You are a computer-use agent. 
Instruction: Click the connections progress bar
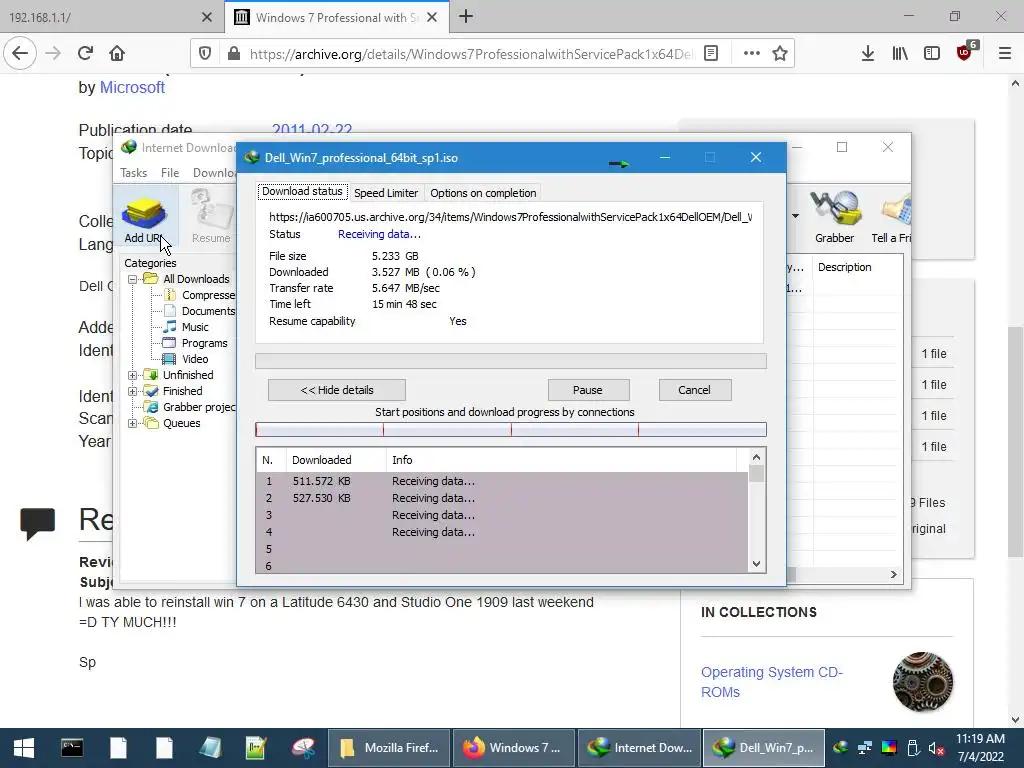click(x=511, y=430)
